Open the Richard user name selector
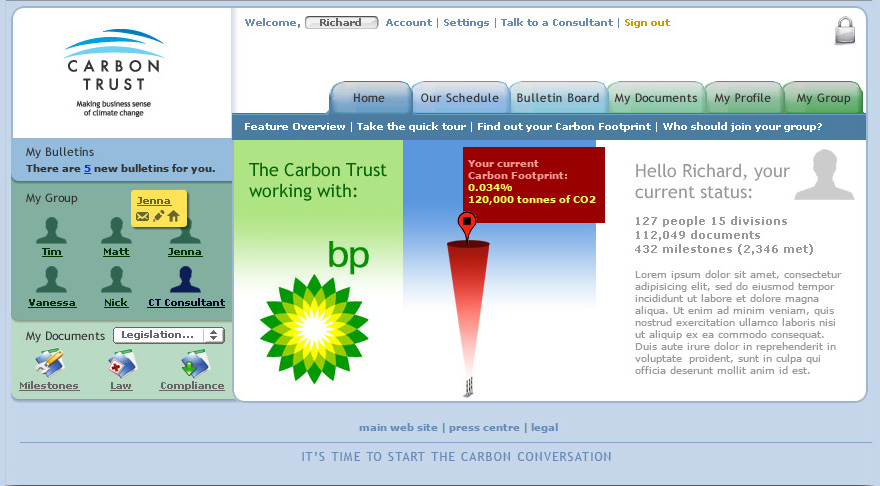Image resolution: width=880 pixels, height=486 pixels. [x=341, y=22]
